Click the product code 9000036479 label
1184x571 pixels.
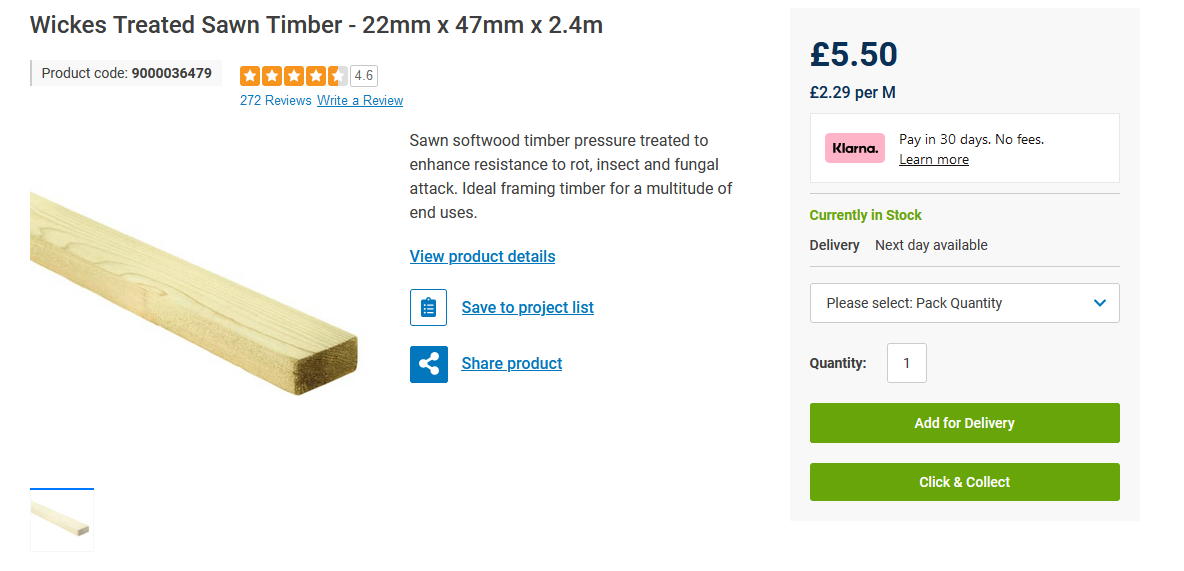[x=127, y=73]
